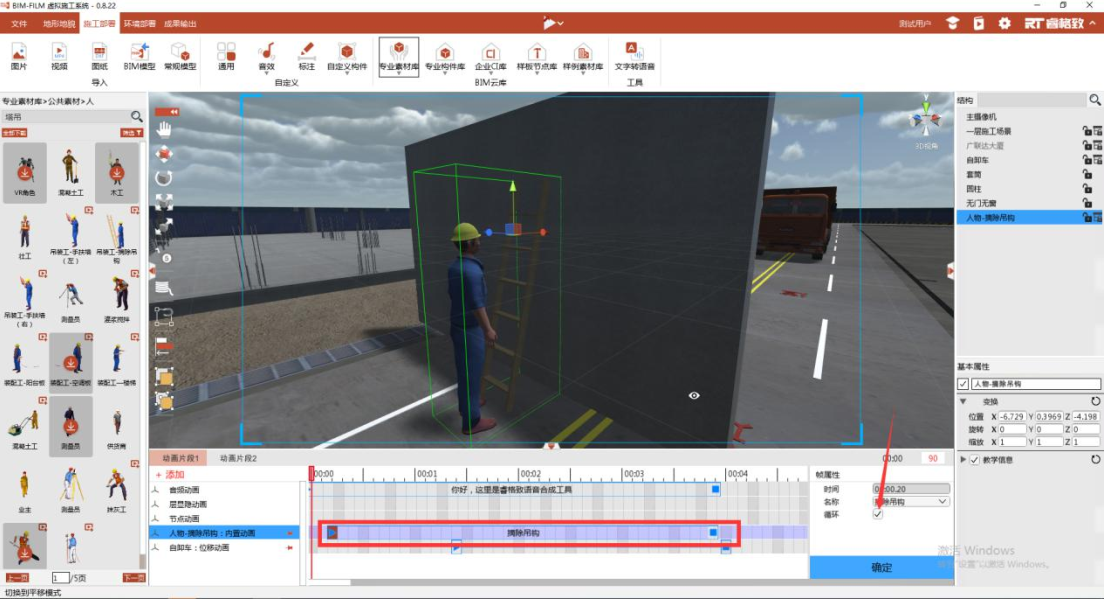Launch the 文字转语音 tool
The image size is (1106, 601).
pyautogui.click(x=634, y=56)
